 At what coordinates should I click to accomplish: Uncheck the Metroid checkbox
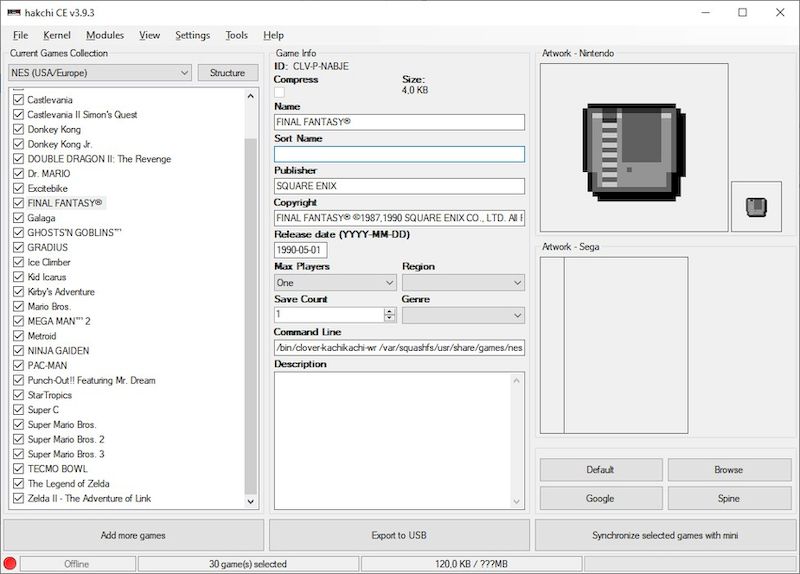pyautogui.click(x=18, y=336)
